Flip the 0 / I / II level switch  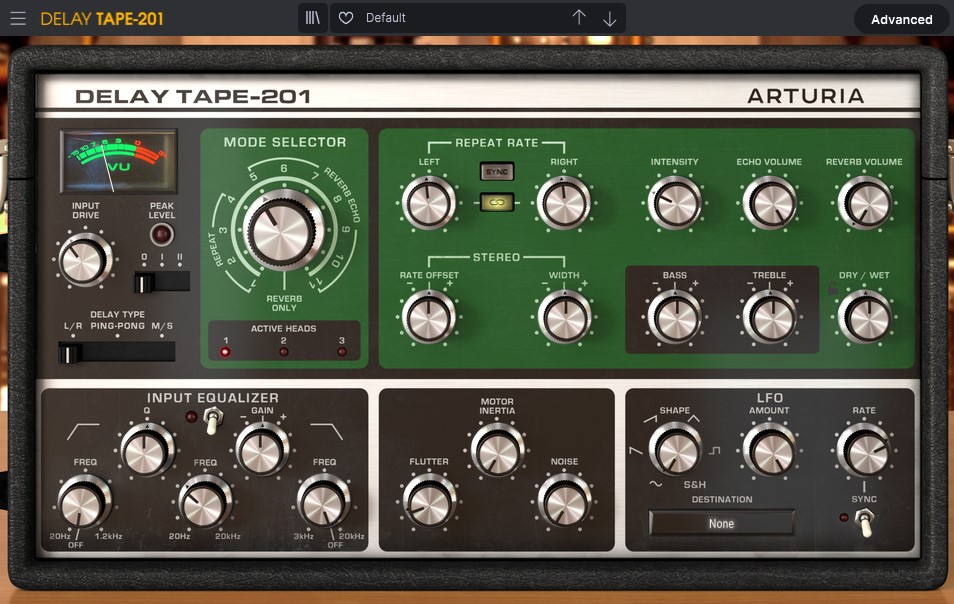click(x=162, y=282)
